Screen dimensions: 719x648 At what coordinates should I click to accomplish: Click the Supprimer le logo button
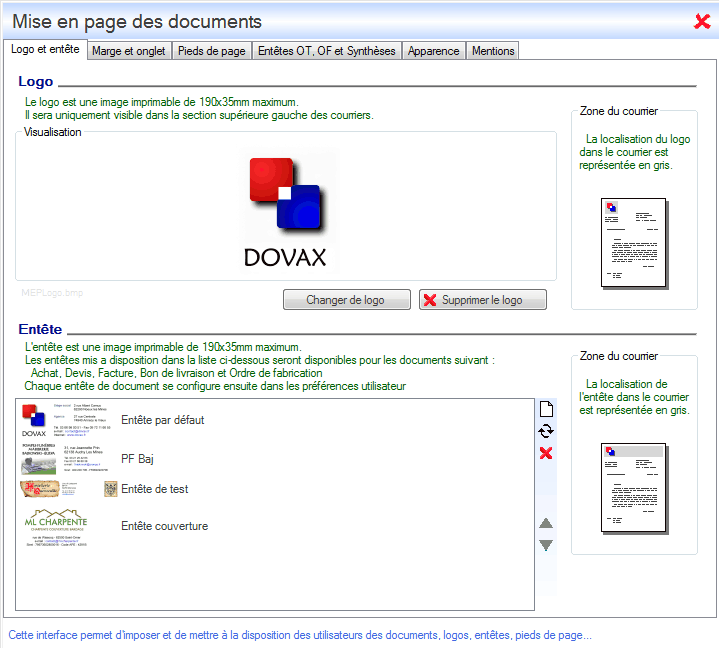[482, 300]
